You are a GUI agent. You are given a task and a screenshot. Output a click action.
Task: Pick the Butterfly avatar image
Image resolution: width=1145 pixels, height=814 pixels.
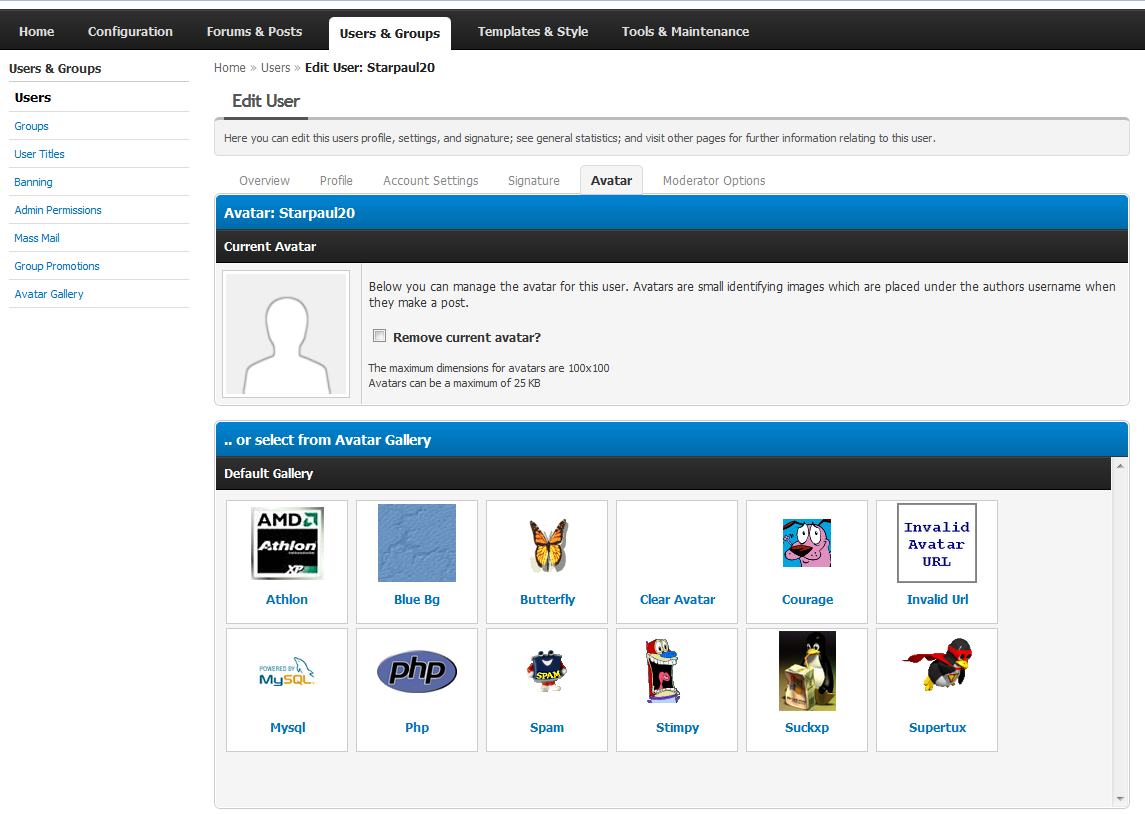(548, 545)
